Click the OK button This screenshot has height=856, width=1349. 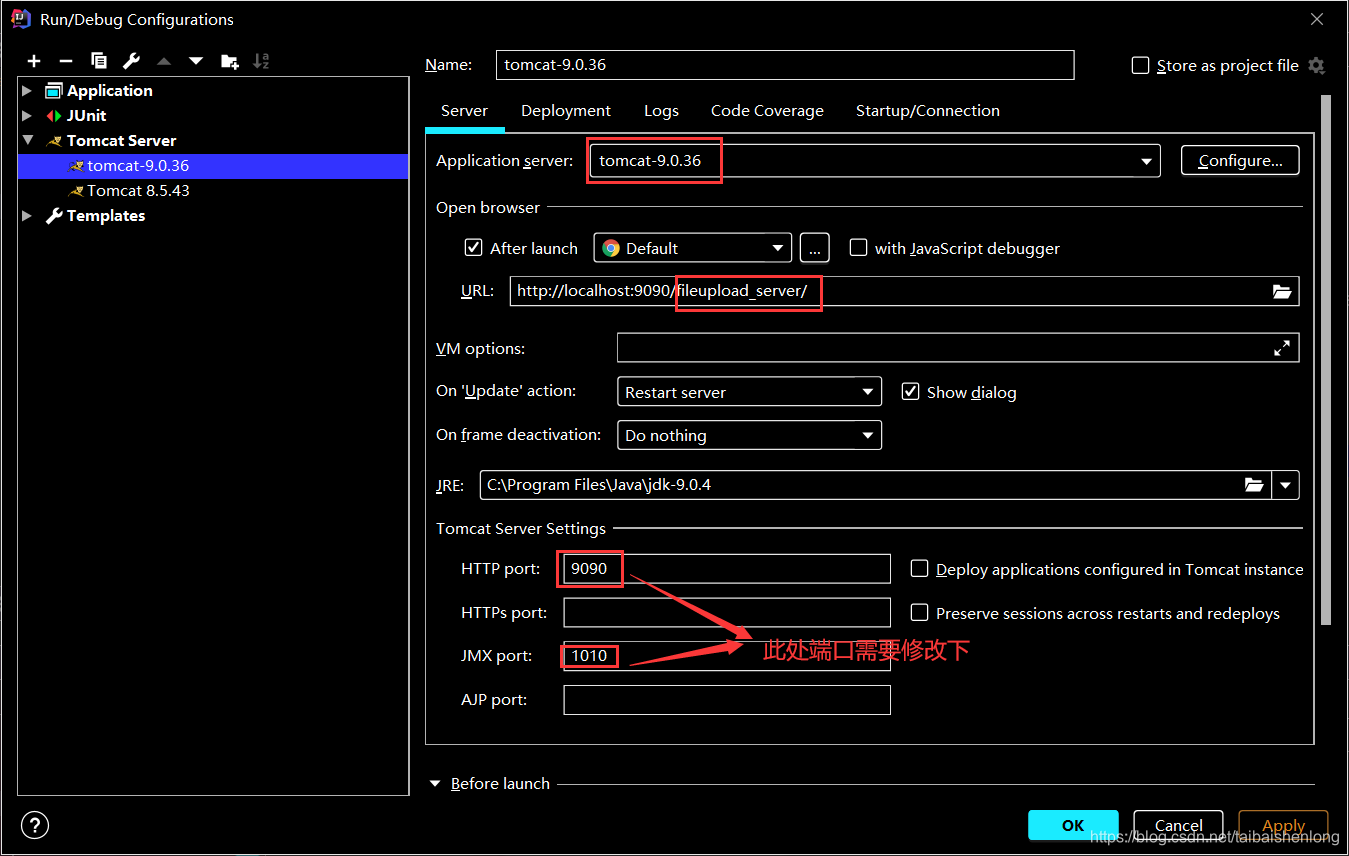(x=1073, y=825)
